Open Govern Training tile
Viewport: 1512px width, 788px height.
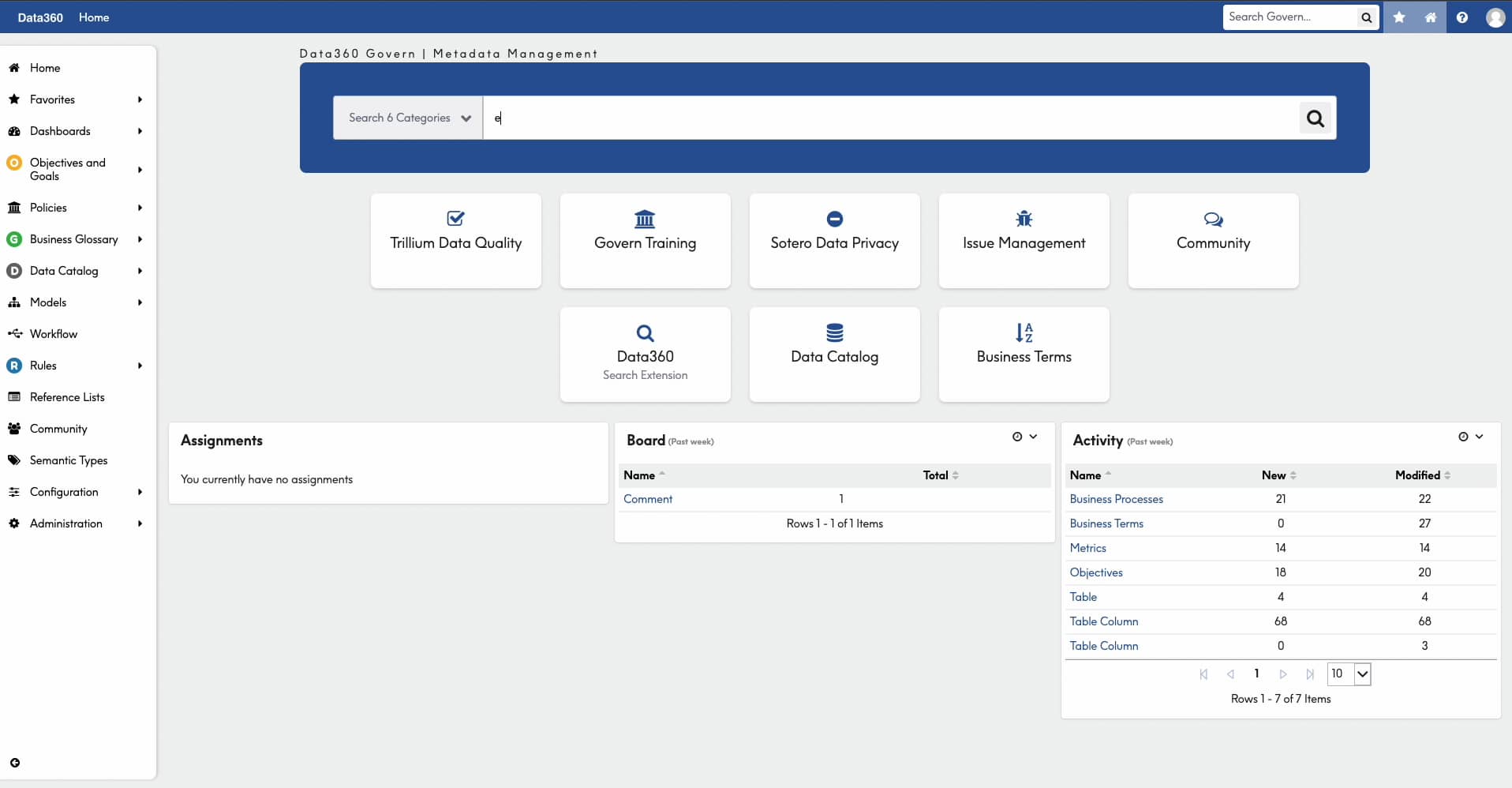[x=645, y=241]
